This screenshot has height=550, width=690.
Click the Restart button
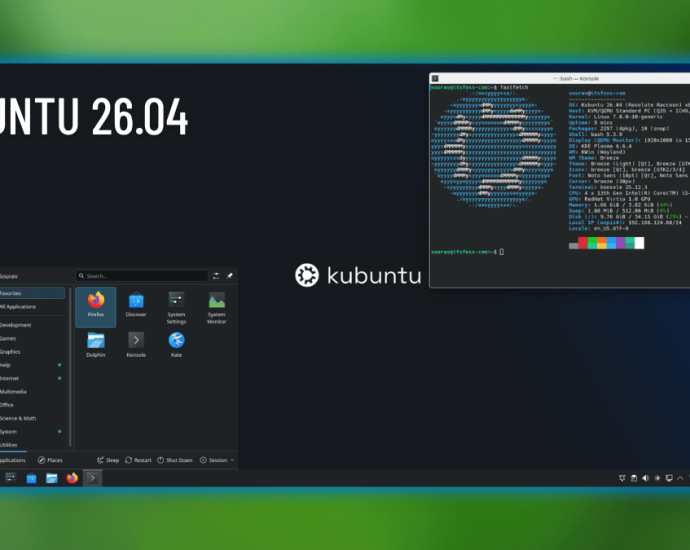tap(138, 460)
